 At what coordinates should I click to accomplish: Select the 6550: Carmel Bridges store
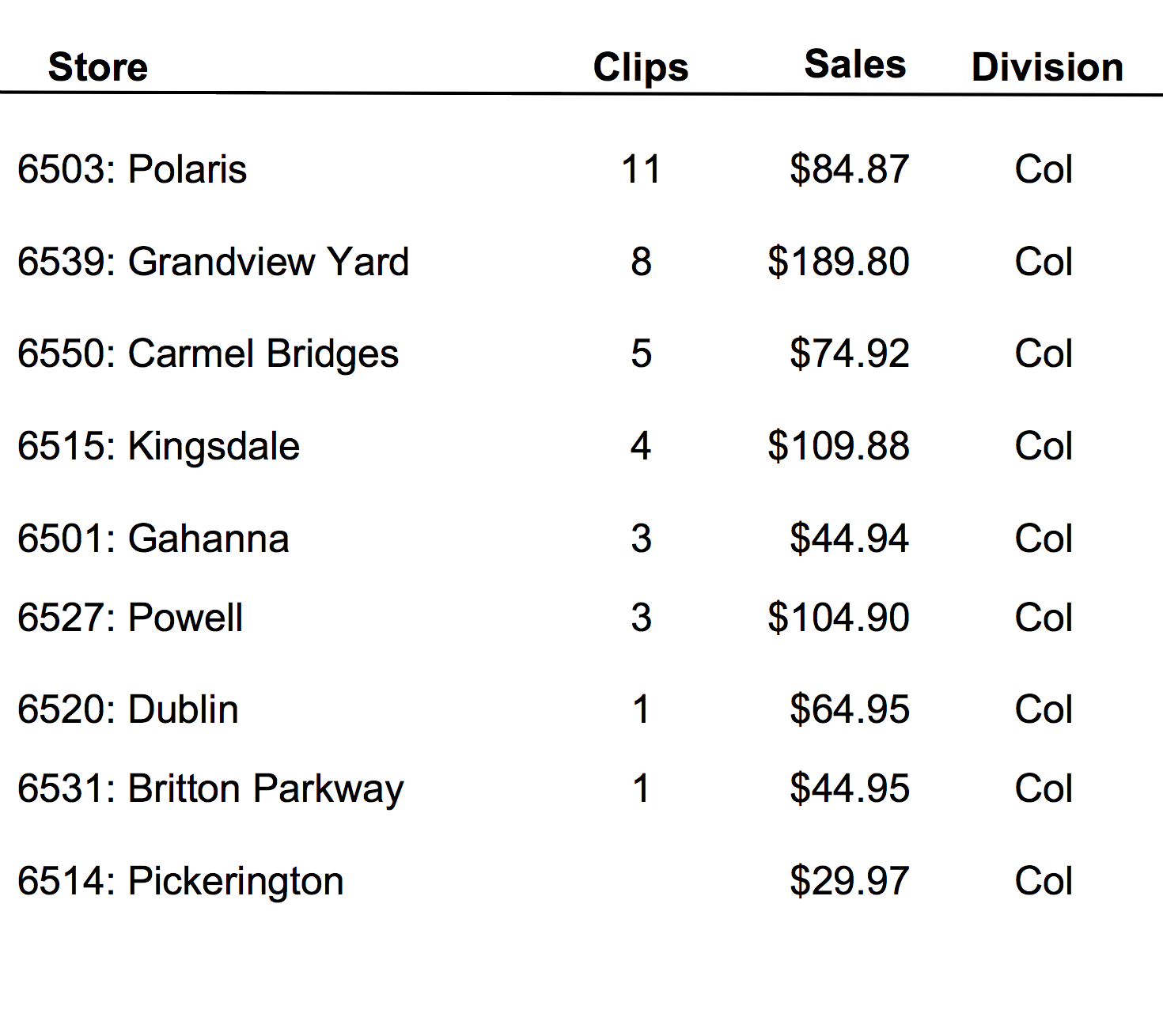click(x=208, y=354)
